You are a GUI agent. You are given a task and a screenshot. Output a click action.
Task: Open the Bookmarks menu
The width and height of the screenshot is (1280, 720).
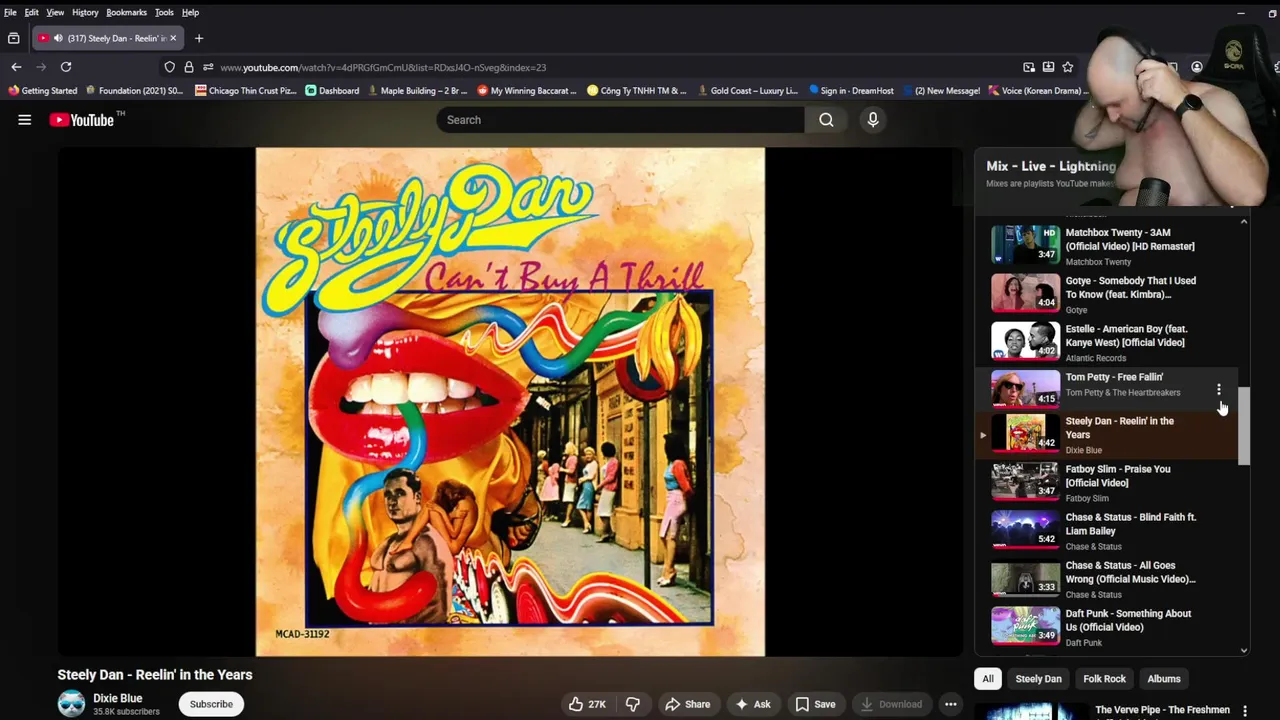pyautogui.click(x=126, y=12)
